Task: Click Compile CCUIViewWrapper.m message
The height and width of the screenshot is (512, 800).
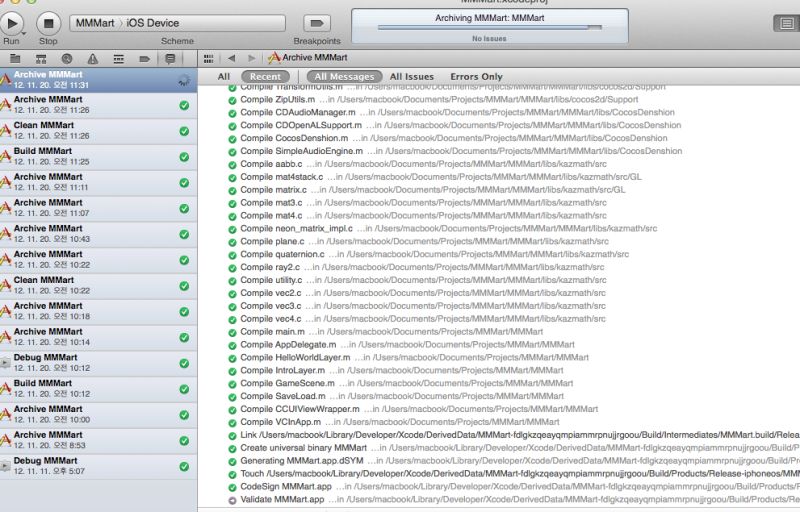Action: (413, 409)
